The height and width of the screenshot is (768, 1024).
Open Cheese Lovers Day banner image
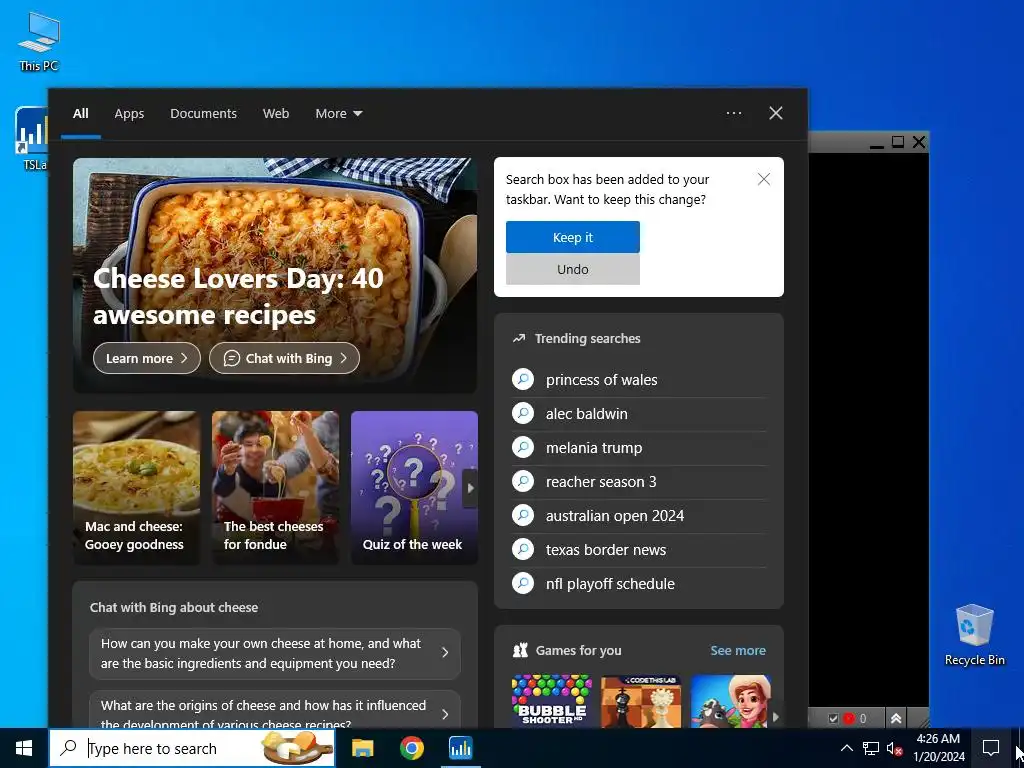pyautogui.click(x=275, y=275)
